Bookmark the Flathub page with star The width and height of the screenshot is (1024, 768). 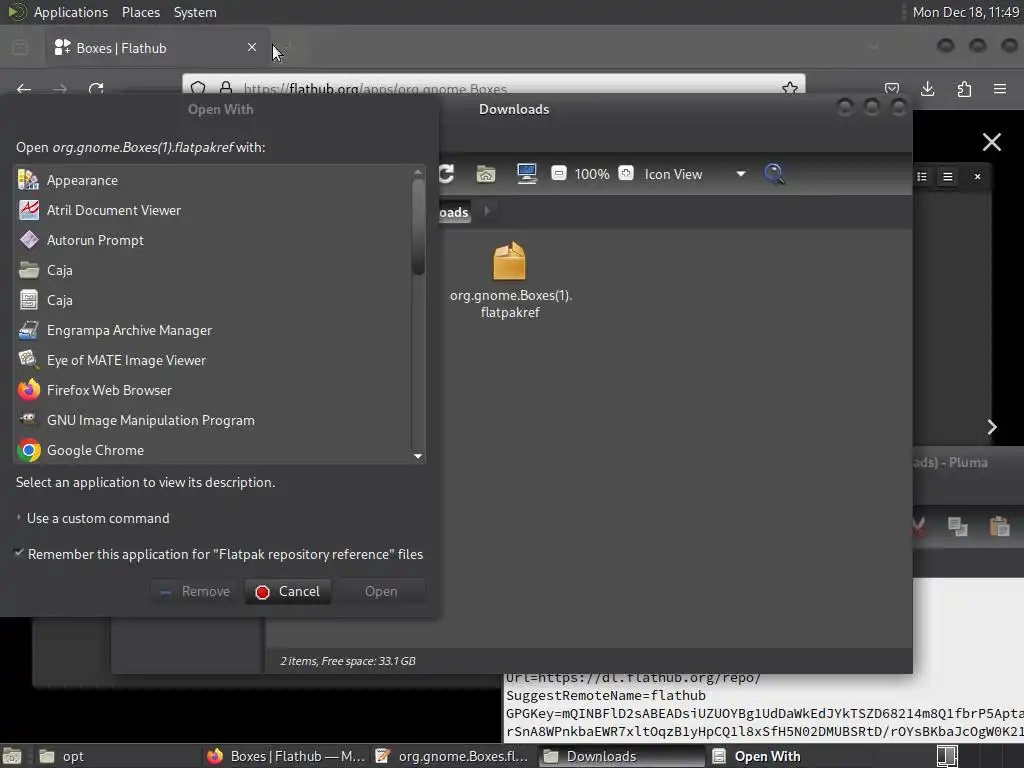pos(790,88)
